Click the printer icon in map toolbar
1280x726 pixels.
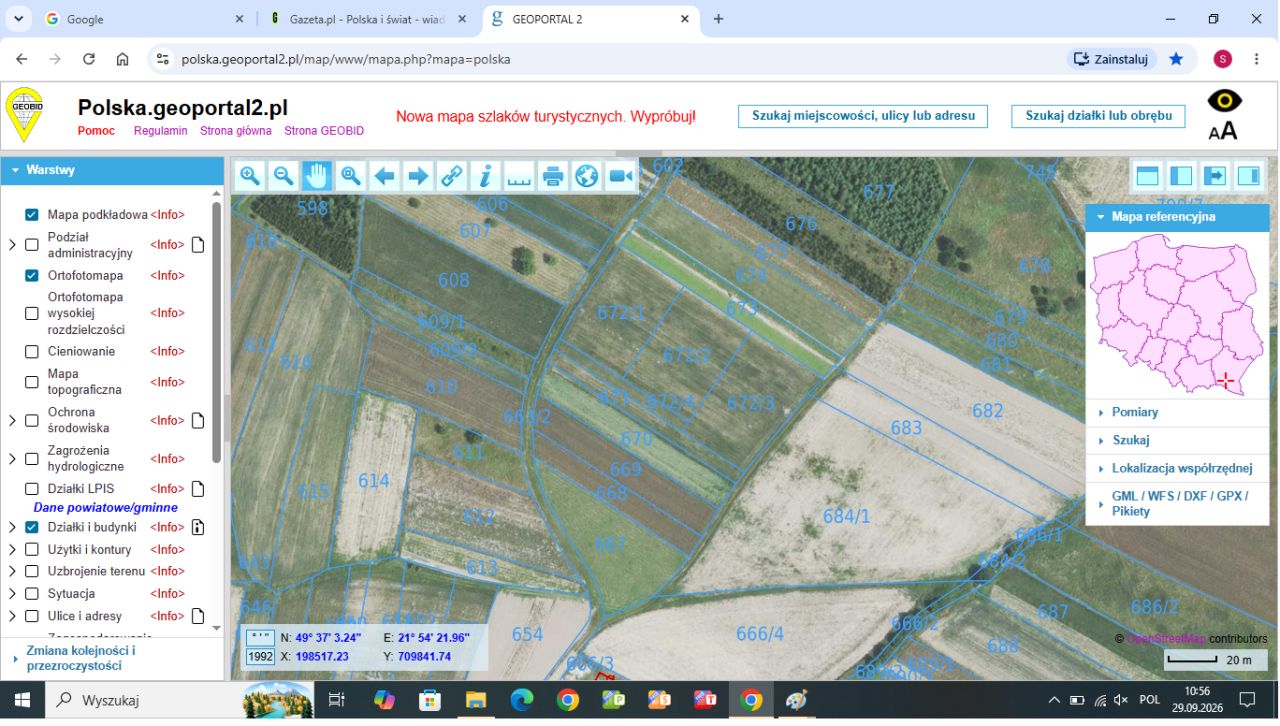click(553, 176)
